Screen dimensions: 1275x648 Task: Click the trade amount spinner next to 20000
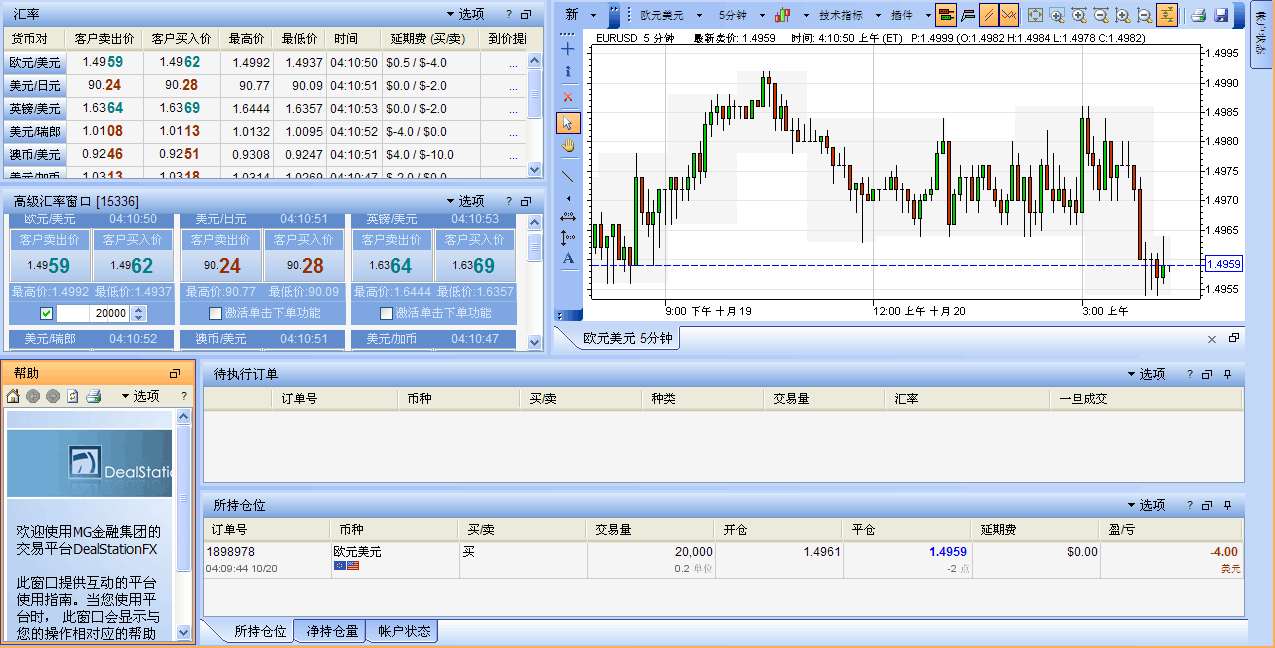click(139, 313)
